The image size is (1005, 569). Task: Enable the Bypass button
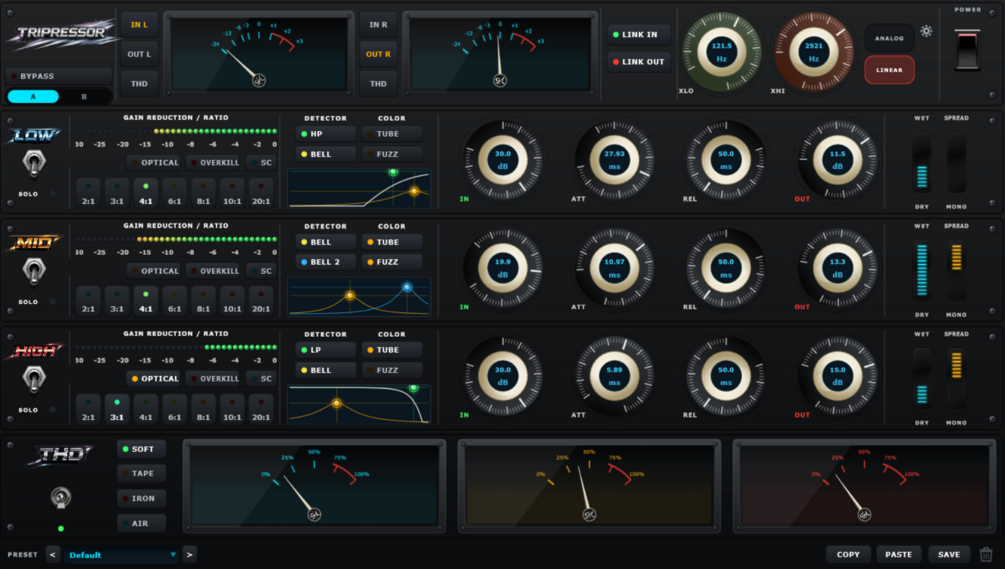58,76
